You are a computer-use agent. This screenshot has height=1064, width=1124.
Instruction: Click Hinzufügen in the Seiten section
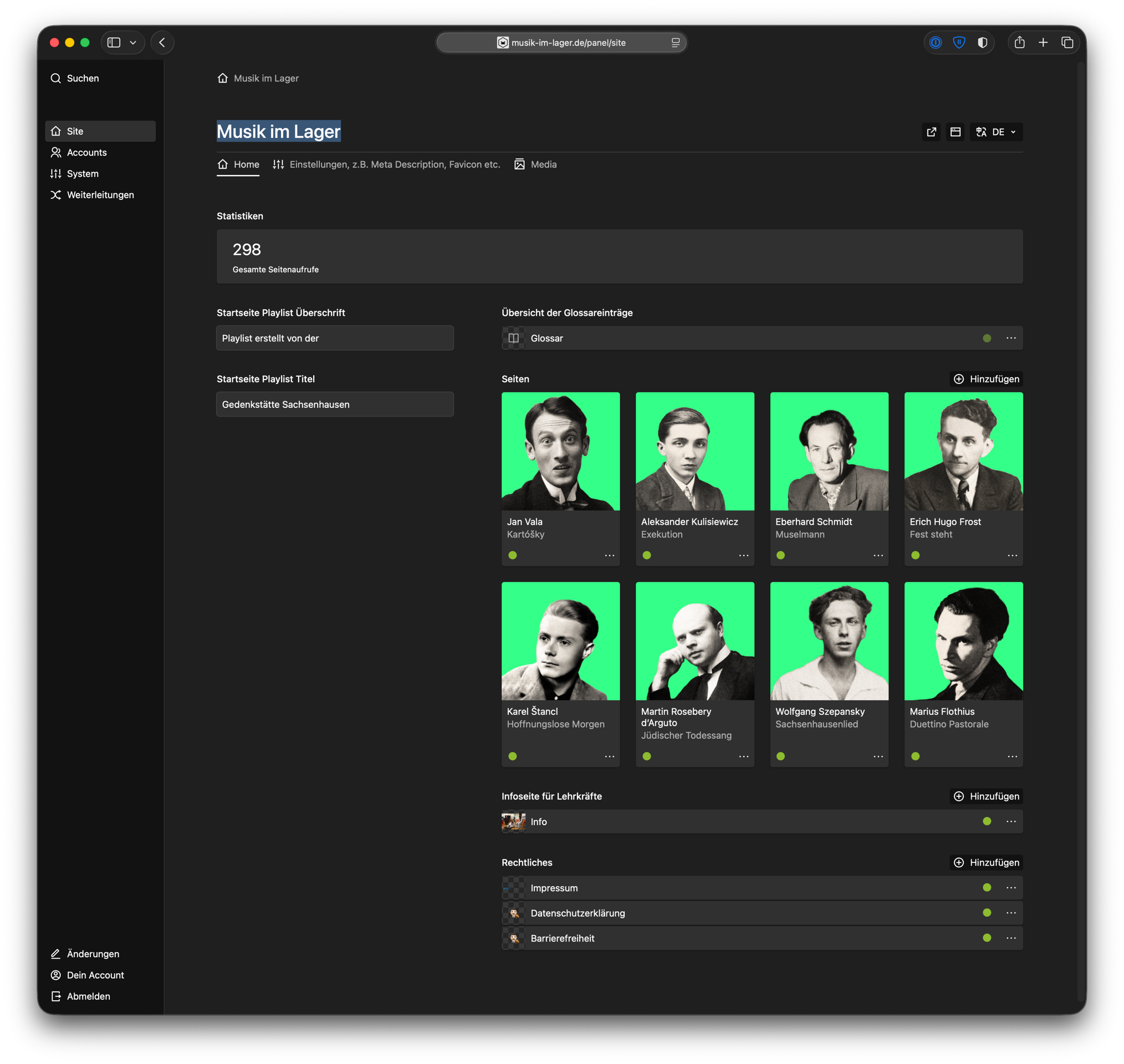(x=986, y=379)
